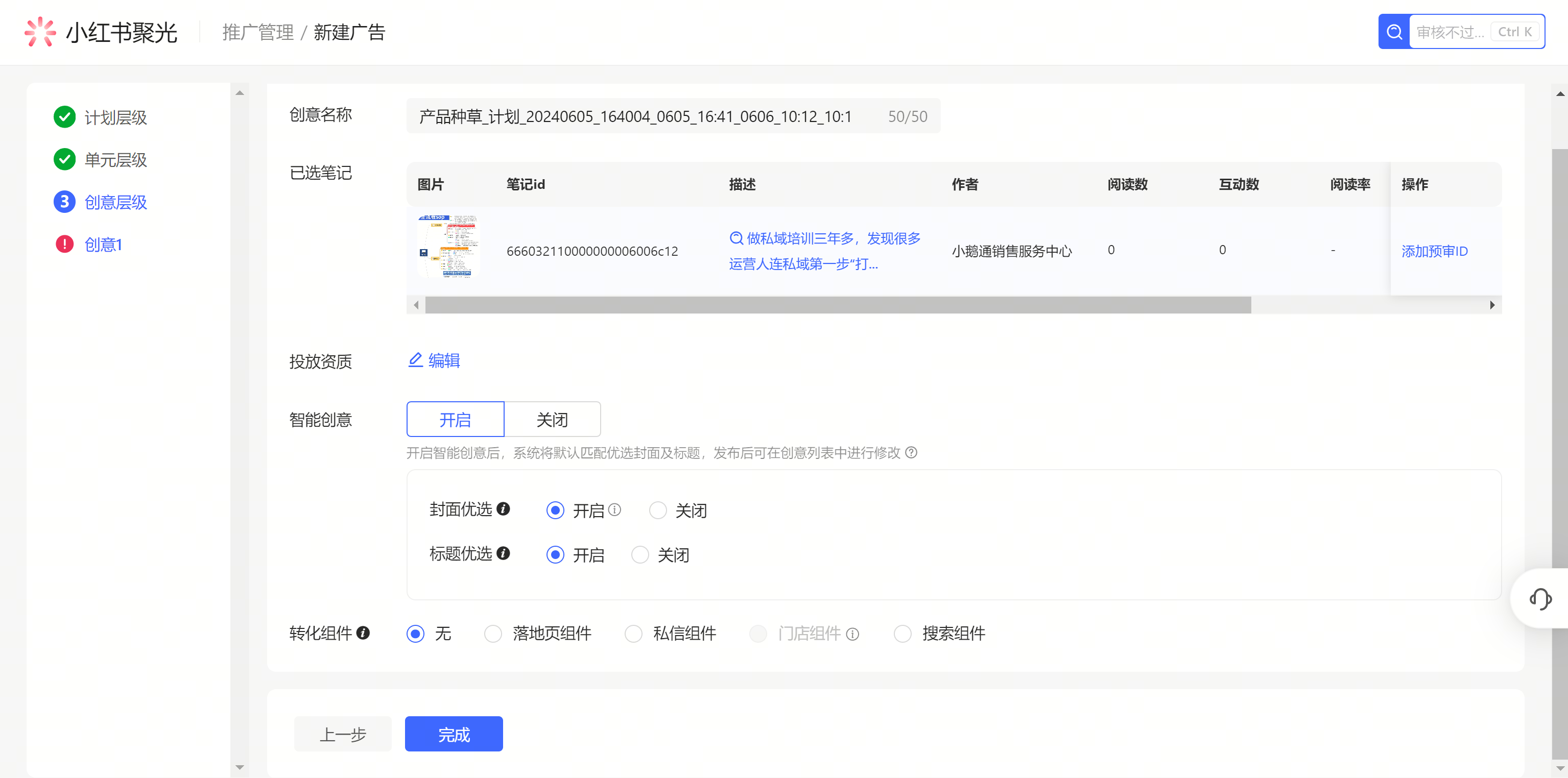Click info icon next to 转化组件 label

363,633
